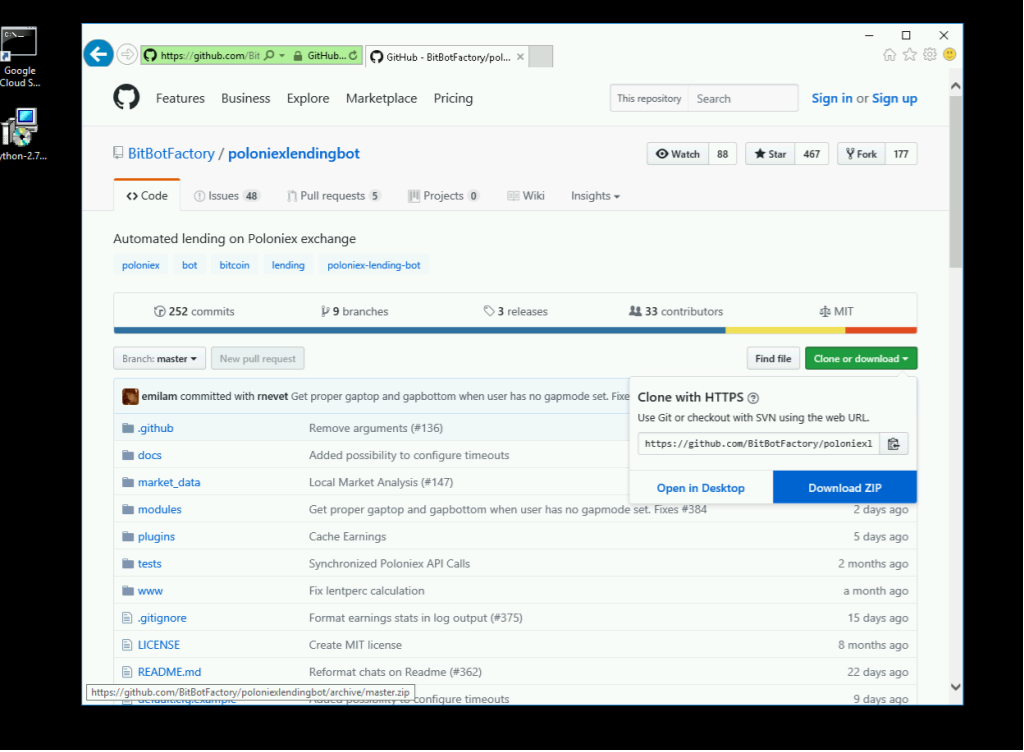Click the smiley feedback icon

click(x=950, y=55)
